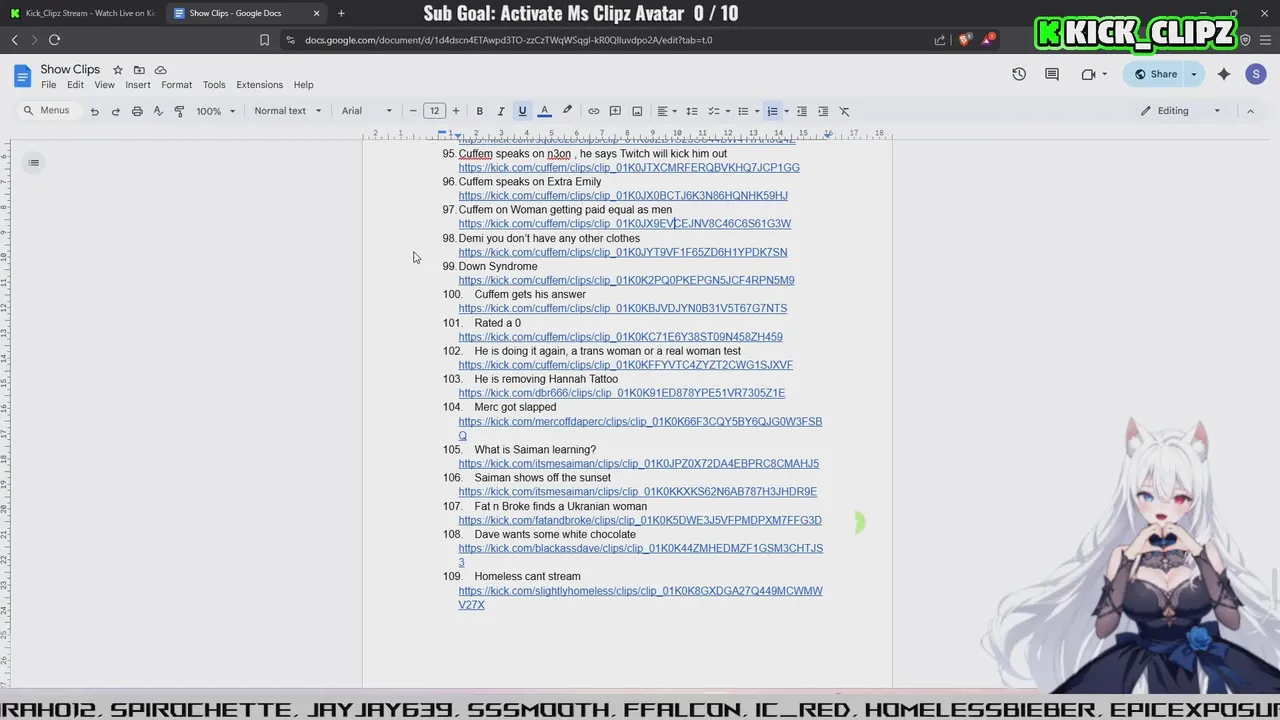Click the Insert image icon
The height and width of the screenshot is (720, 1280).
coord(637,111)
